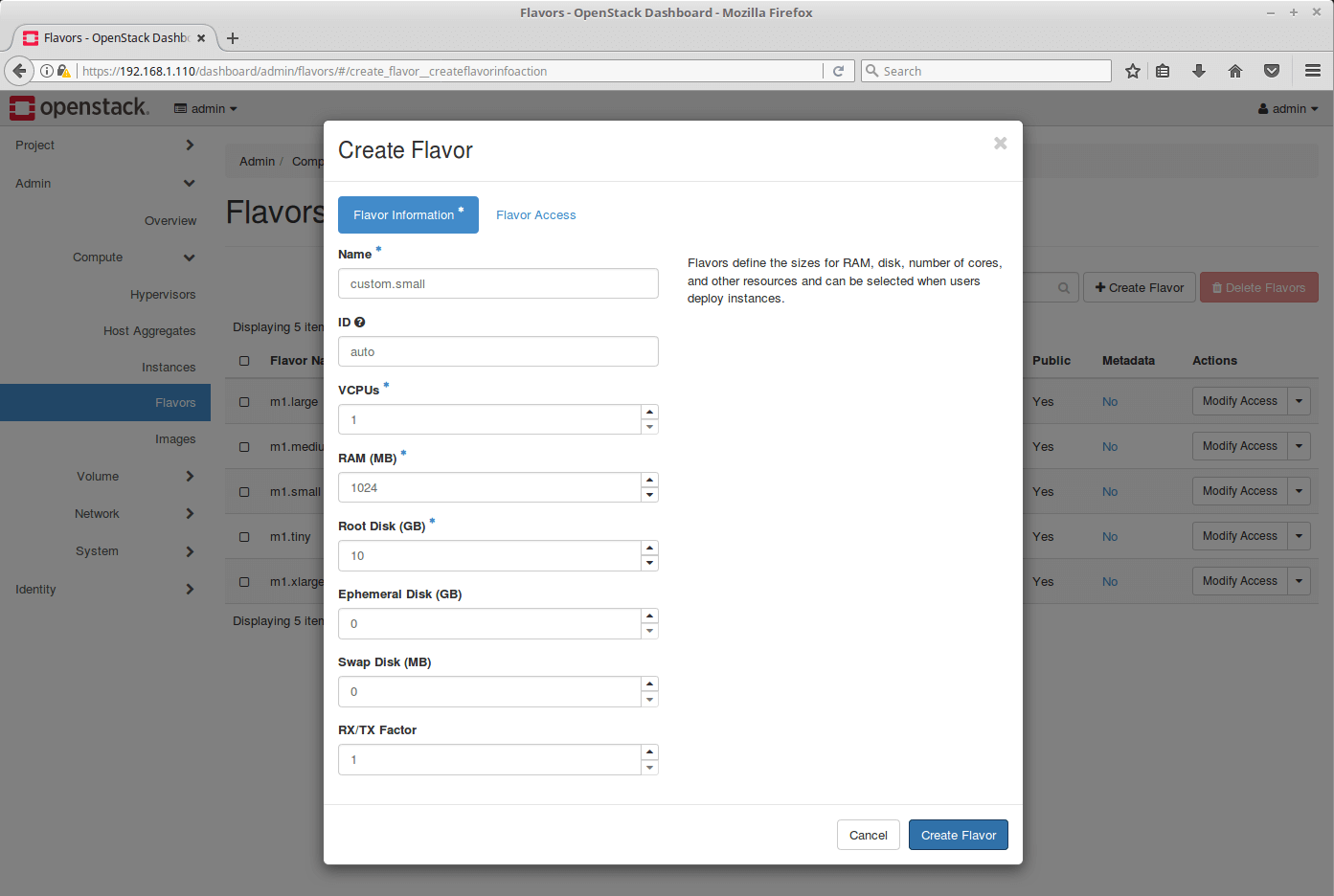Bookmark this page with star icon
This screenshot has width=1334, height=896.
coord(1133,71)
